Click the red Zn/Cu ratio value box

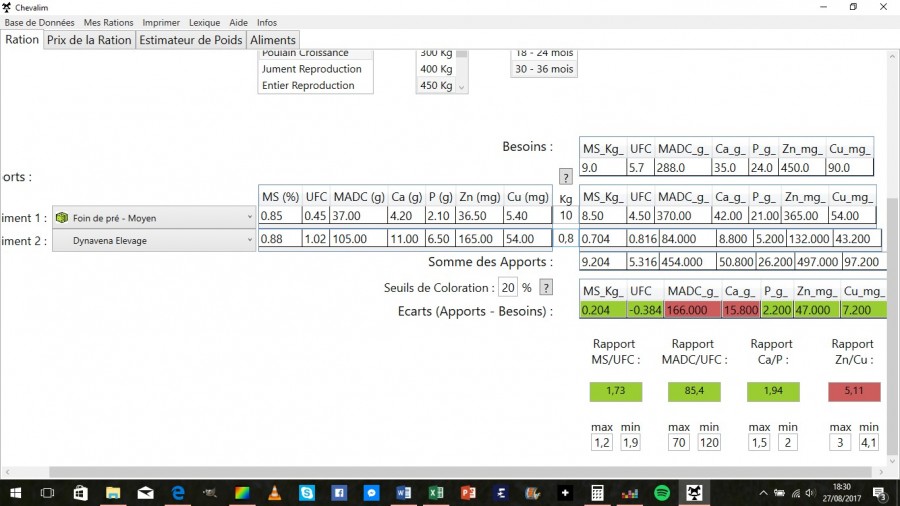pyautogui.click(x=853, y=392)
